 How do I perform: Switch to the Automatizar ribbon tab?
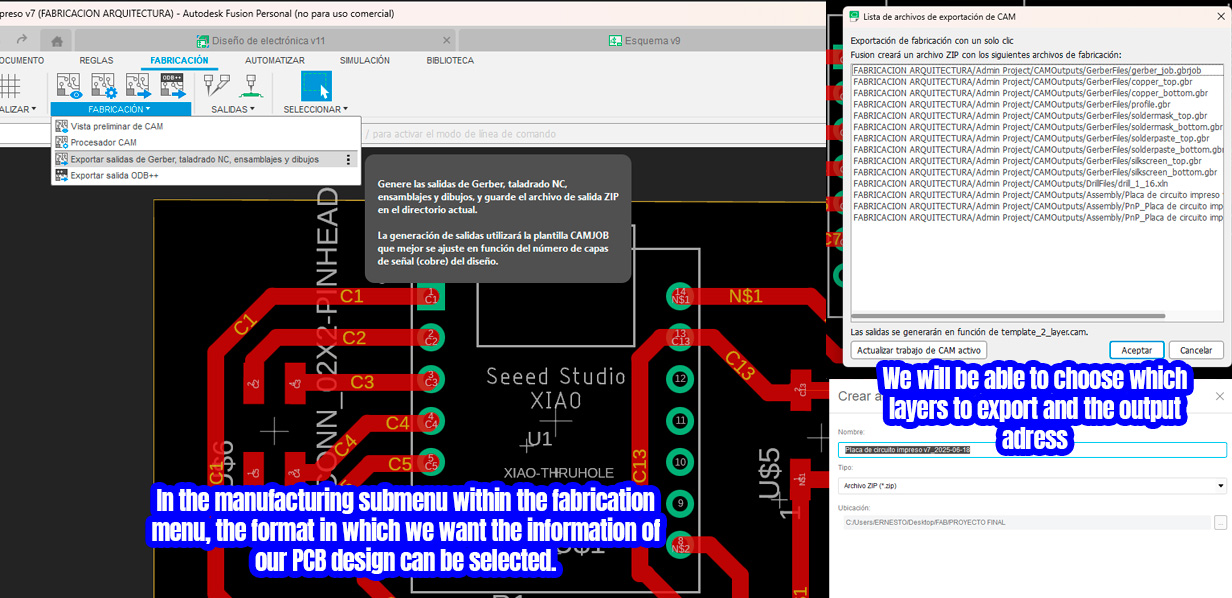[275, 60]
